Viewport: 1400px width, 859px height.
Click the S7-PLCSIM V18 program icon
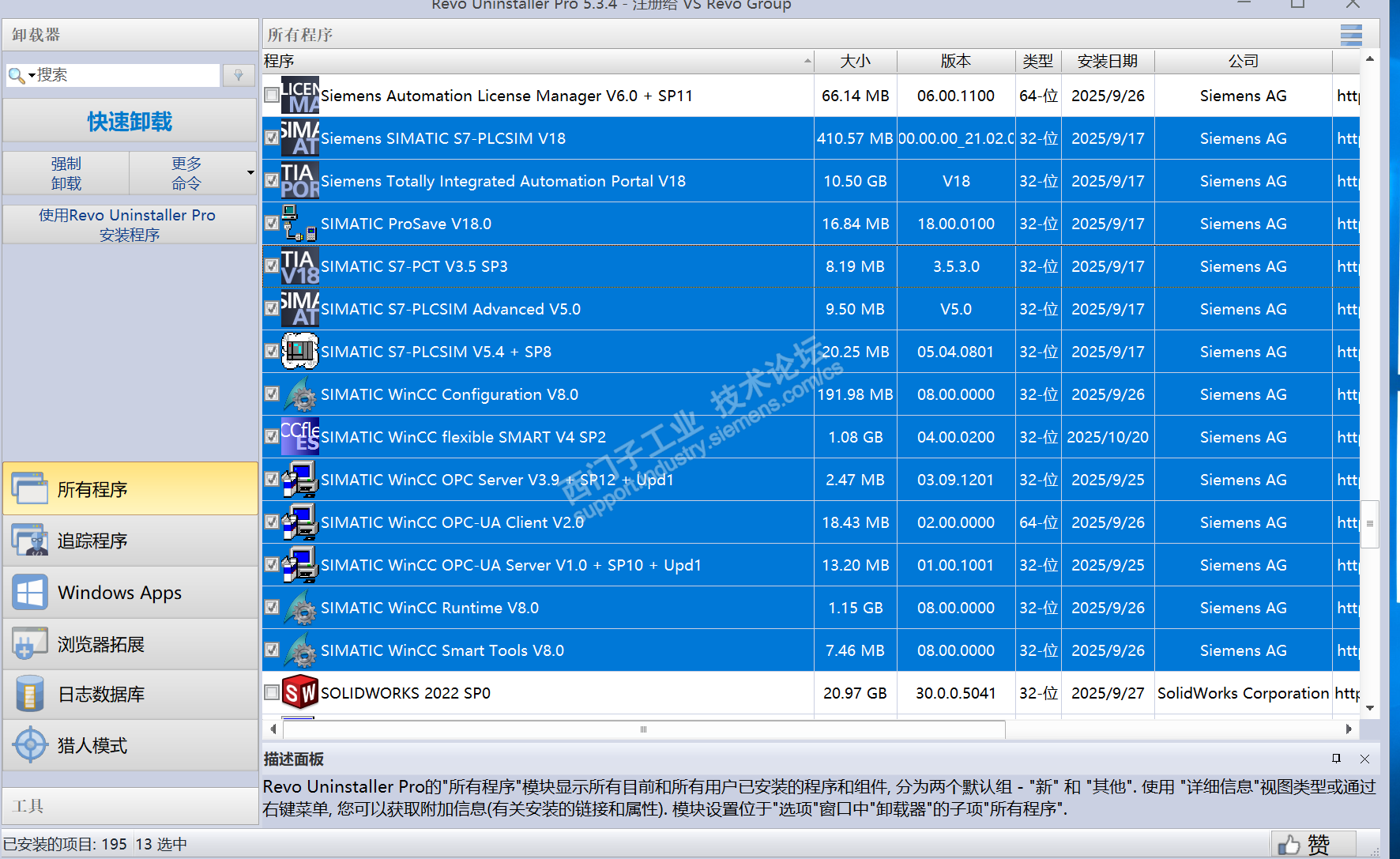click(300, 138)
